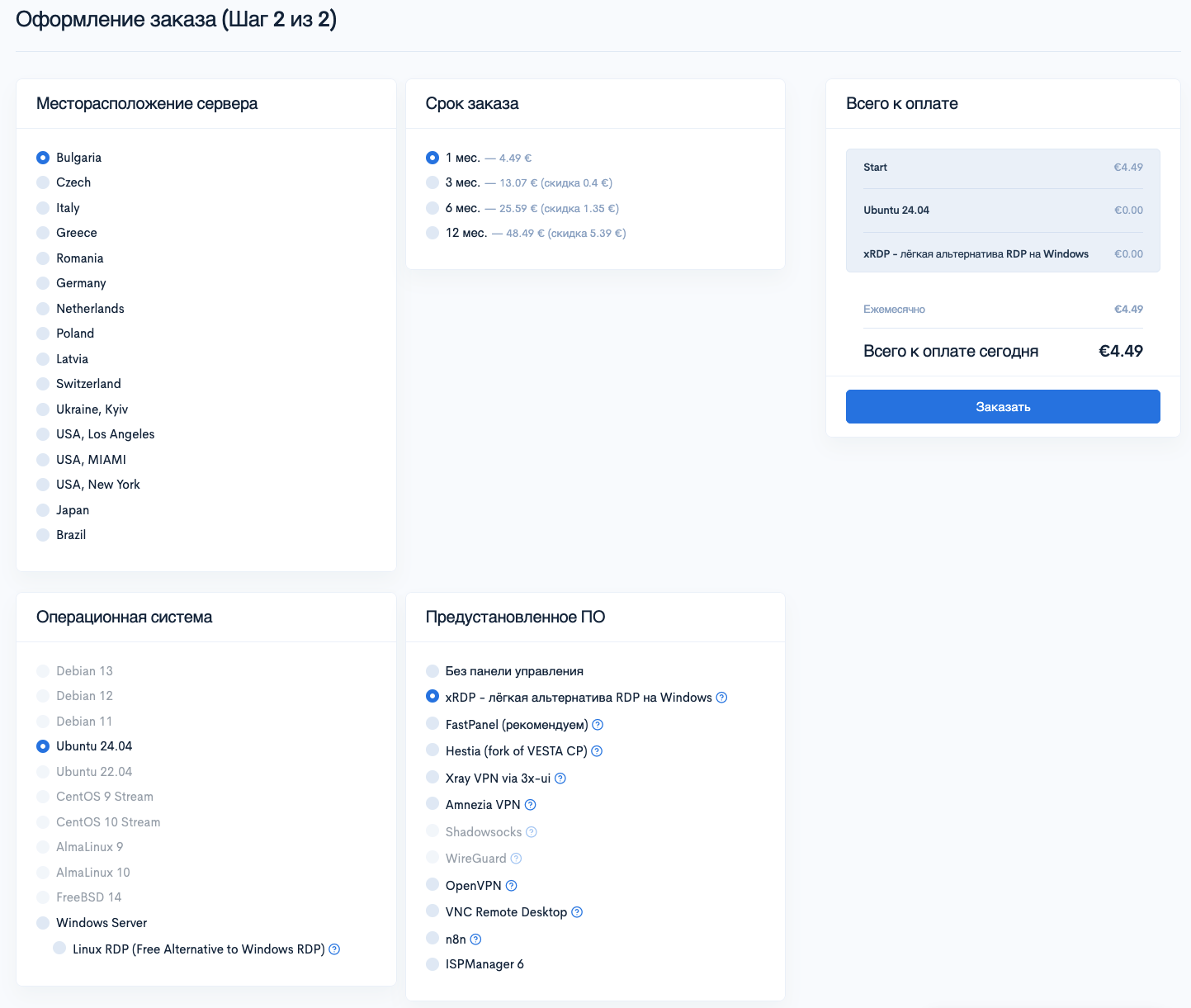Select Italy server location
The image size is (1191, 1008).
click(43, 208)
